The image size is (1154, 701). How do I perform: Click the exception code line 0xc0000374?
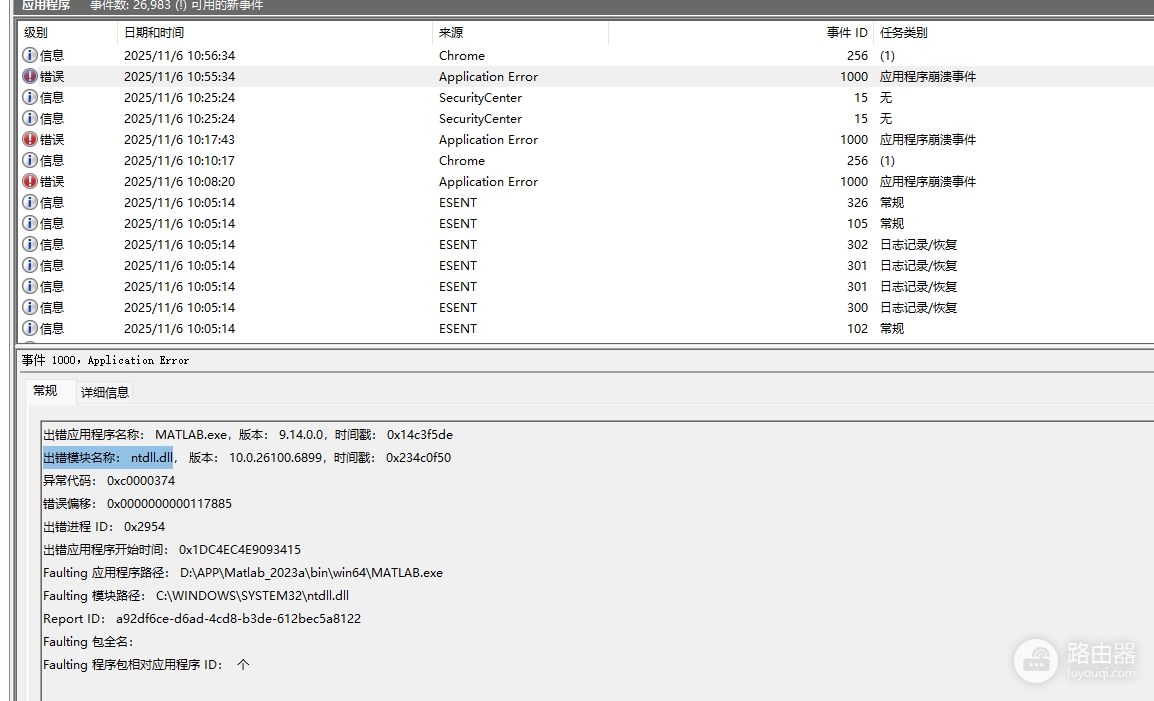[109, 480]
